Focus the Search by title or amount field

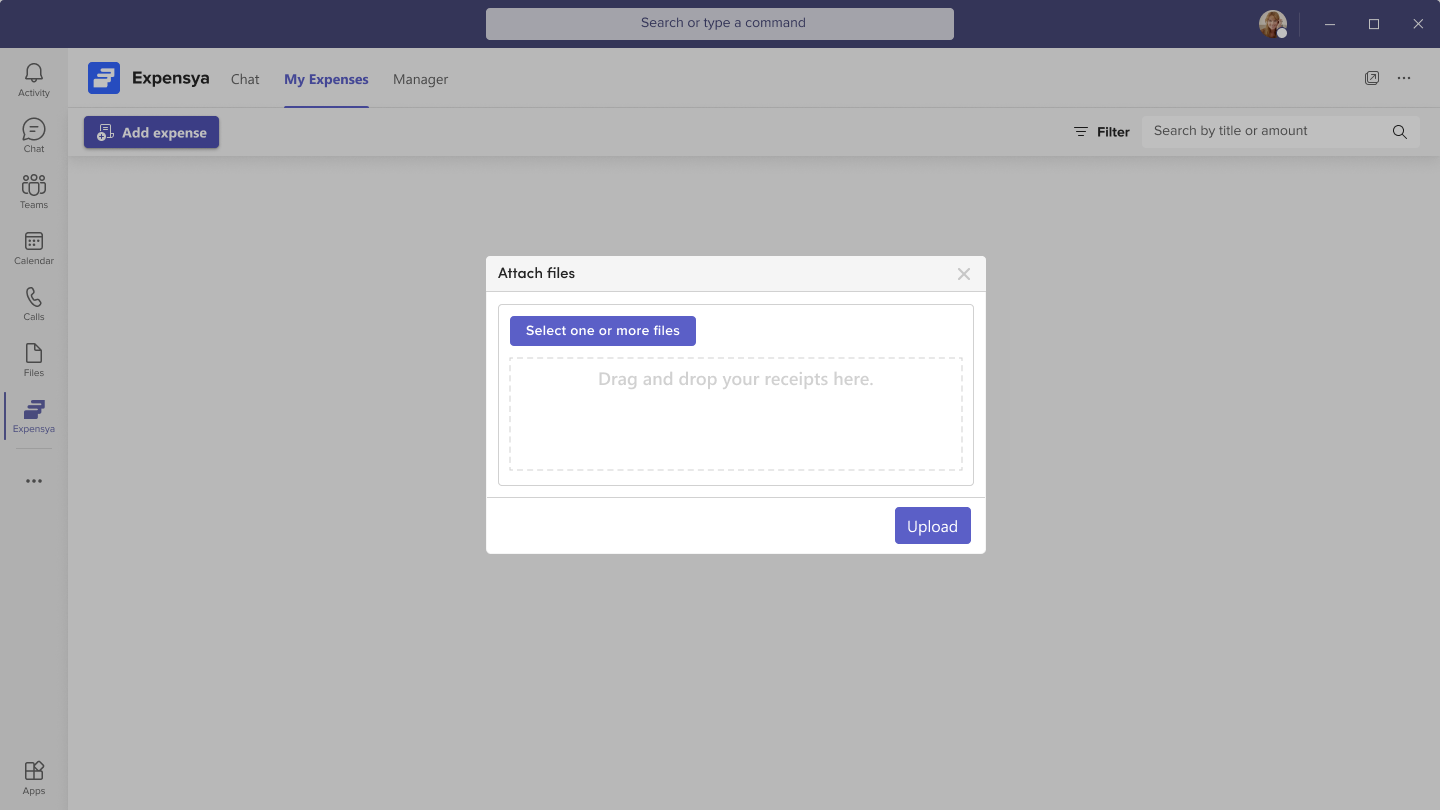pos(1265,131)
